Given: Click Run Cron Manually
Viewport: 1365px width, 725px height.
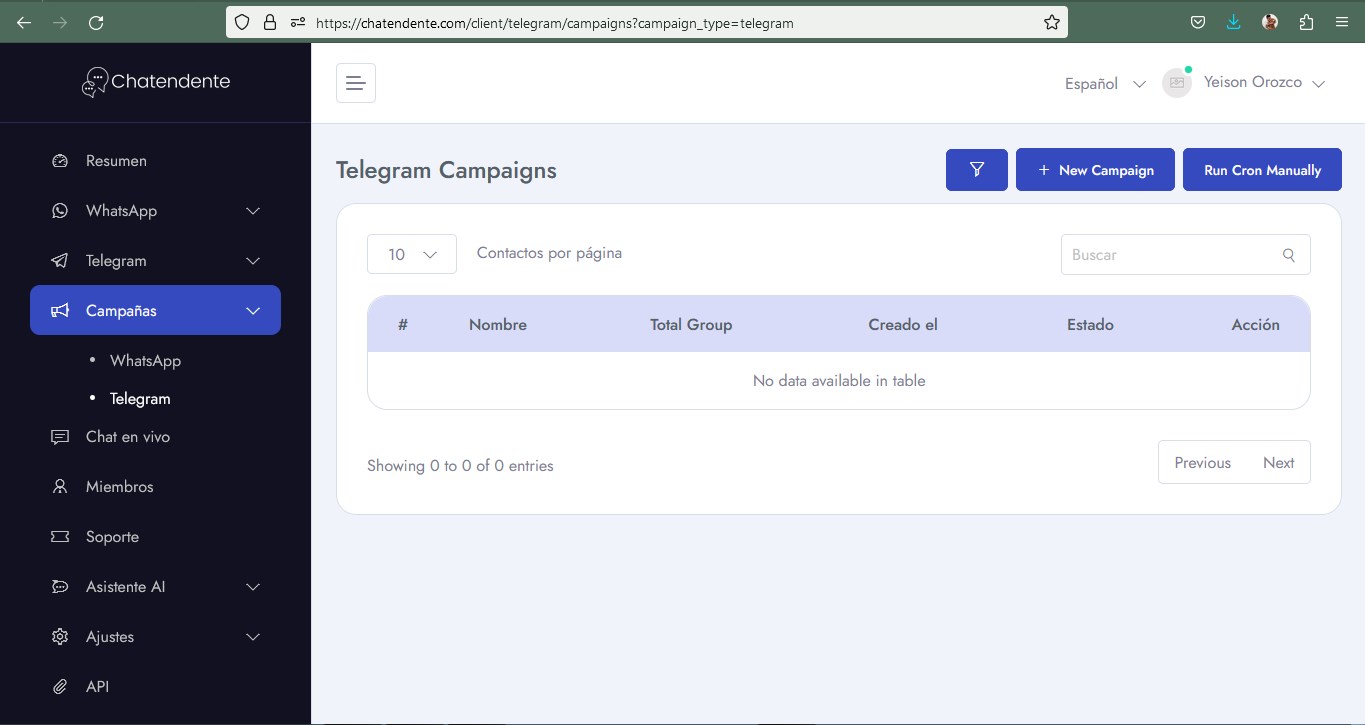Looking at the screenshot, I should tap(1262, 170).
